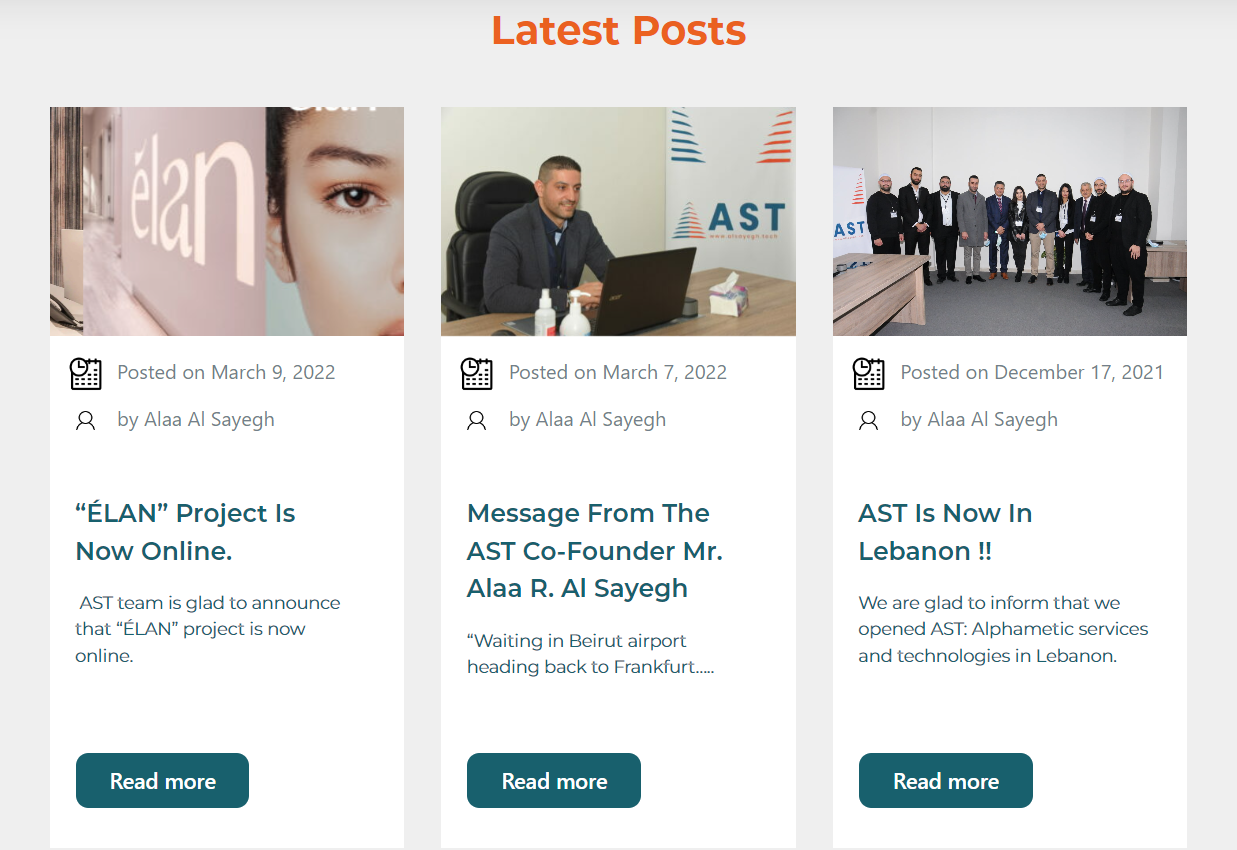
Task: Open AST Is Now In Lebanon title
Action: (x=945, y=532)
